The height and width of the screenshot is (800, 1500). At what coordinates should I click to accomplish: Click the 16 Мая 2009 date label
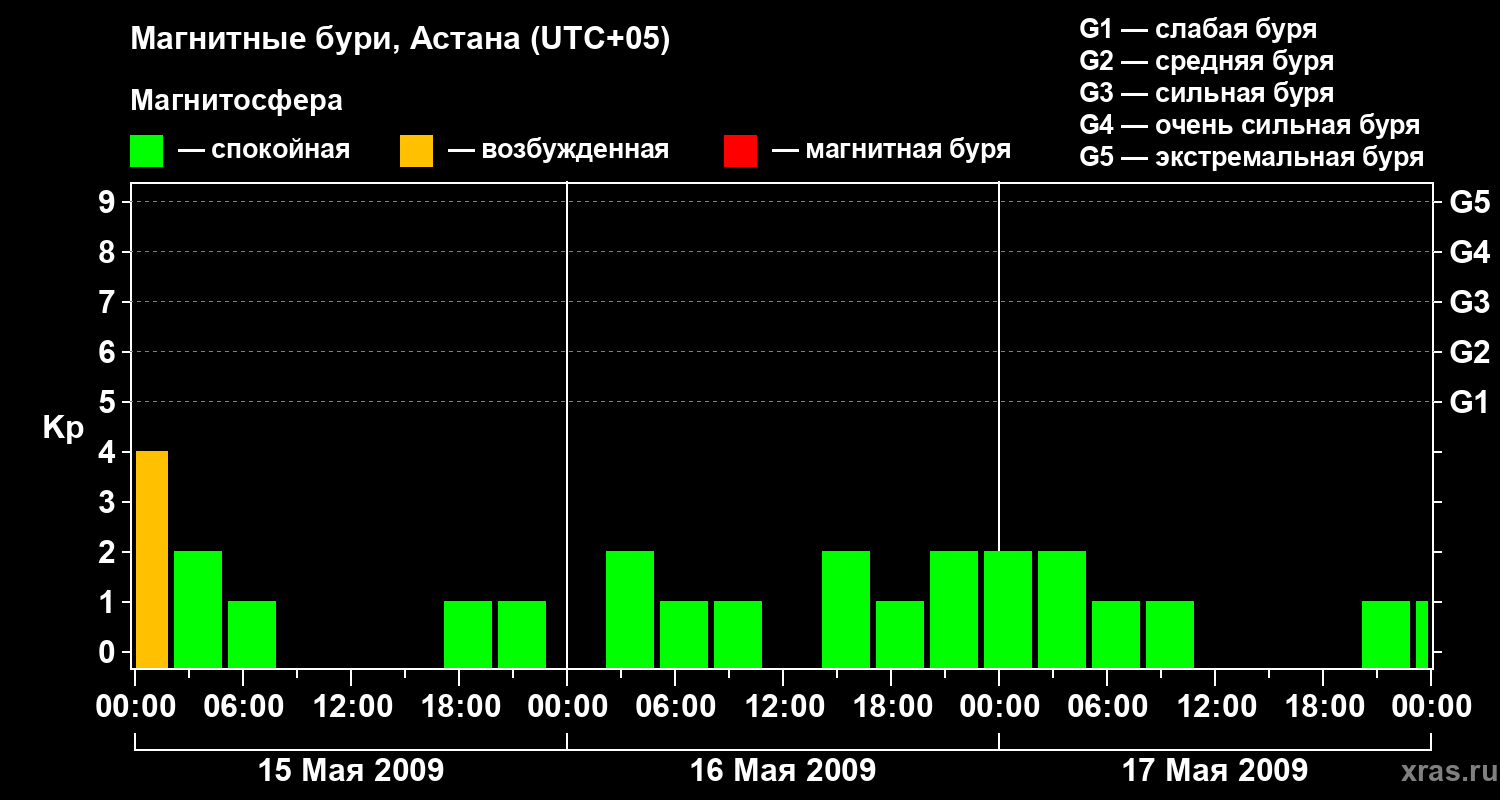pos(783,771)
